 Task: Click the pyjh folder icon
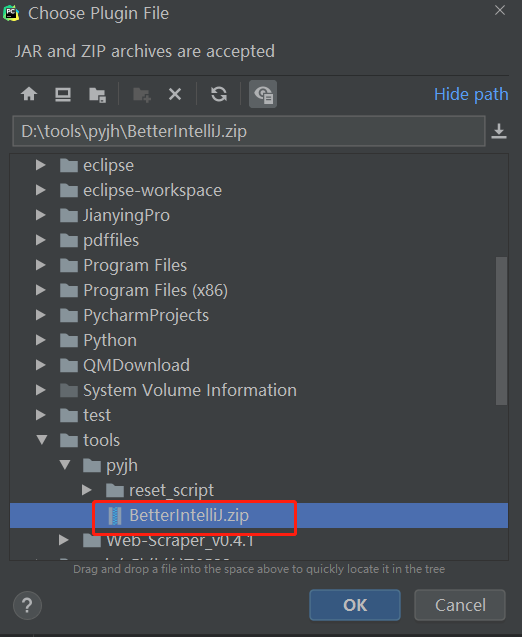click(x=92, y=465)
